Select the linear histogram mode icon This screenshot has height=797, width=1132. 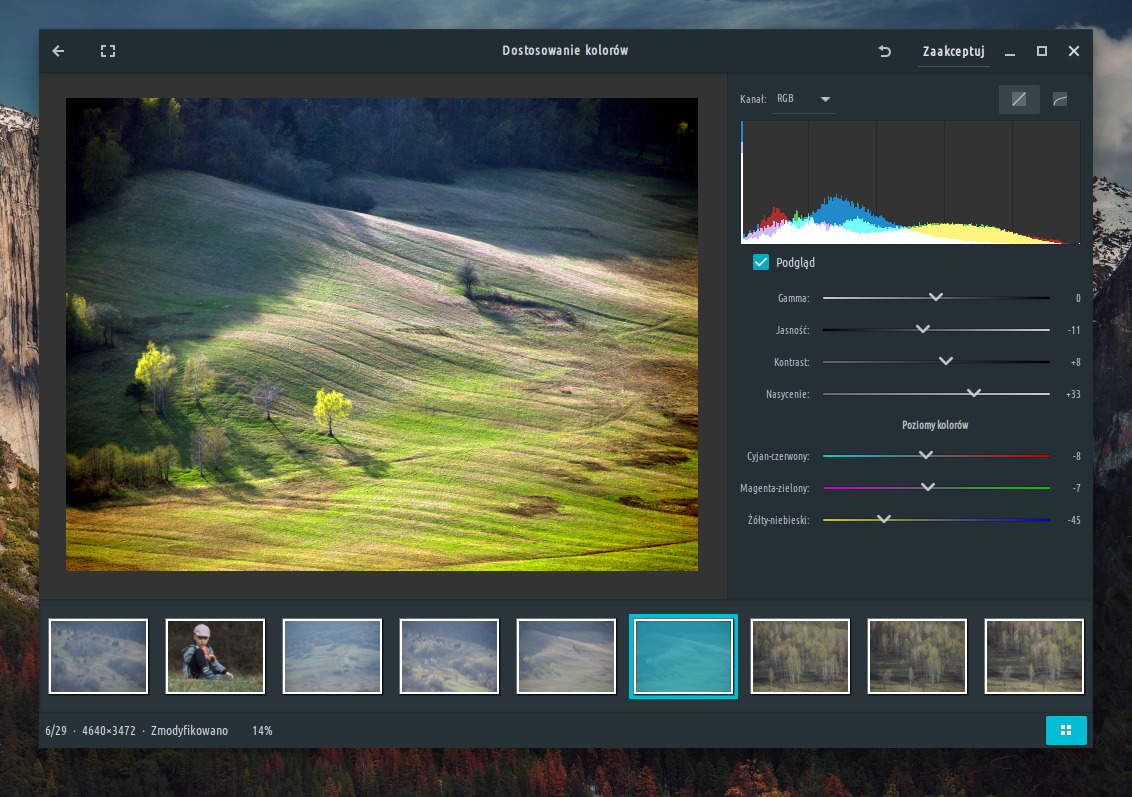(1019, 99)
